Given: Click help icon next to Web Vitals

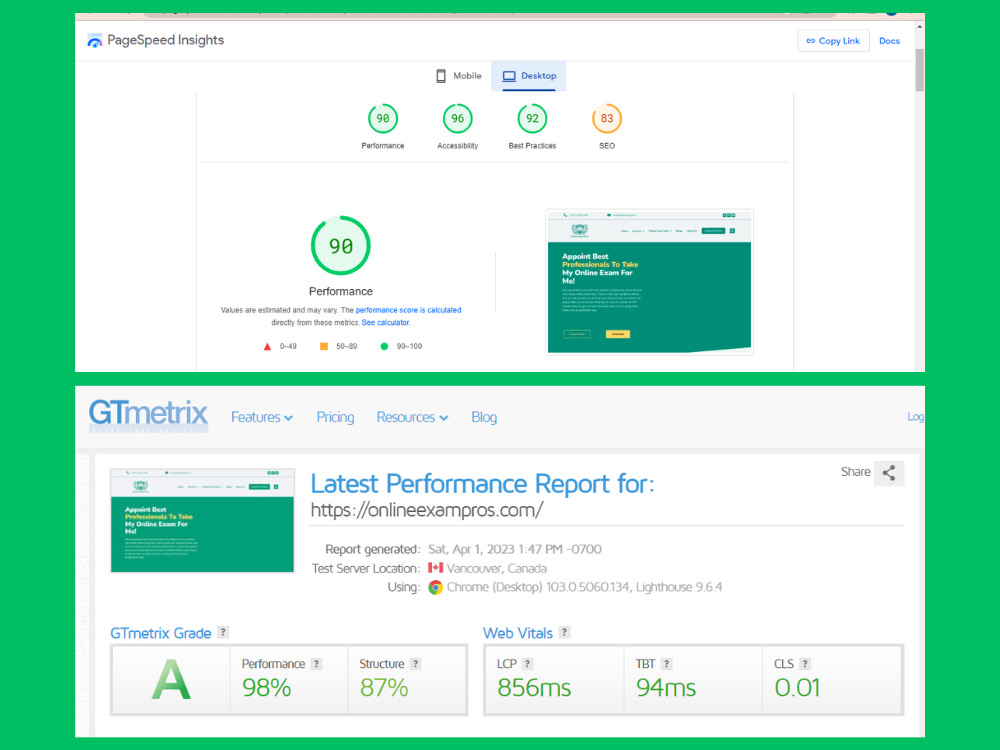Looking at the screenshot, I should click(564, 632).
